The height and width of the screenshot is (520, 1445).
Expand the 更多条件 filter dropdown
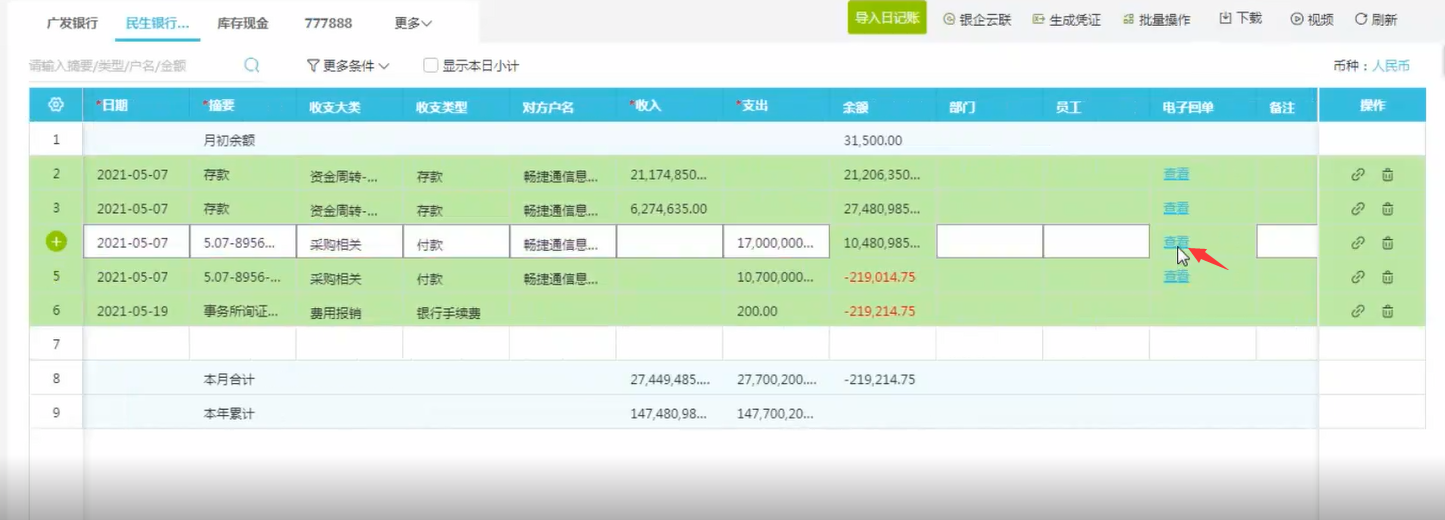pyautogui.click(x=348, y=66)
